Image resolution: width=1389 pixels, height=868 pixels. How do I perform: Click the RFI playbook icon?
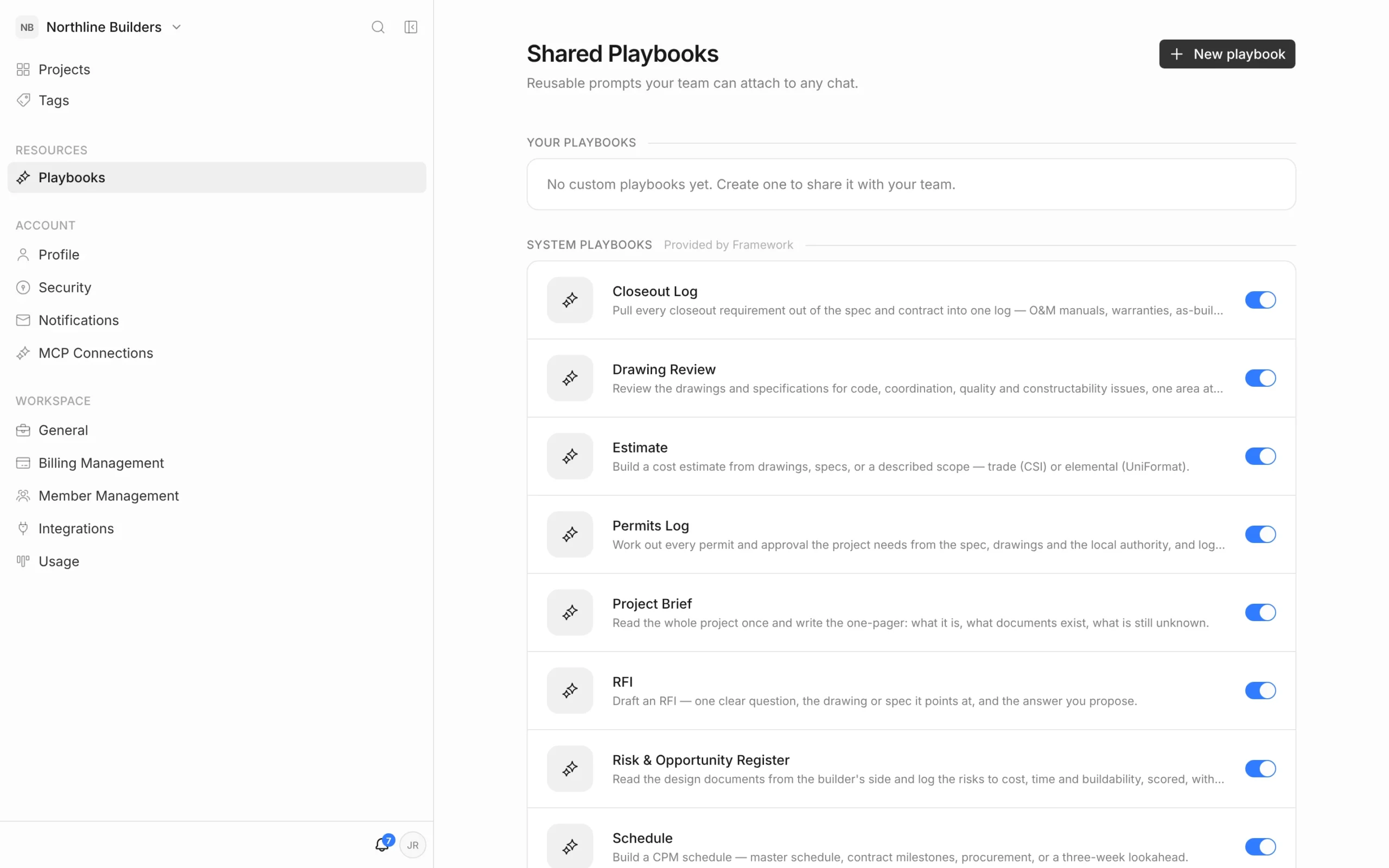point(570,690)
